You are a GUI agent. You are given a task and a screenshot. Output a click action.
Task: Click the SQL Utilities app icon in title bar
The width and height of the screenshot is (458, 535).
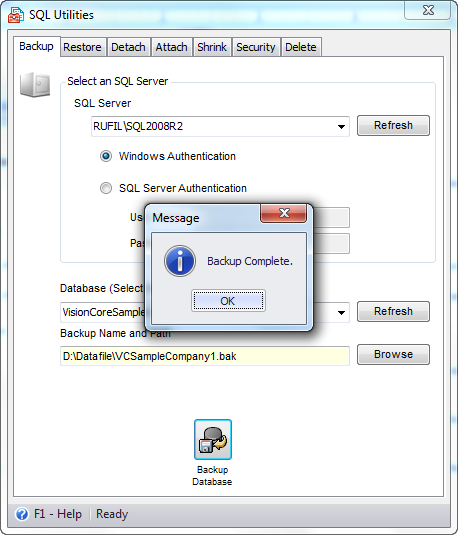click(x=16, y=15)
